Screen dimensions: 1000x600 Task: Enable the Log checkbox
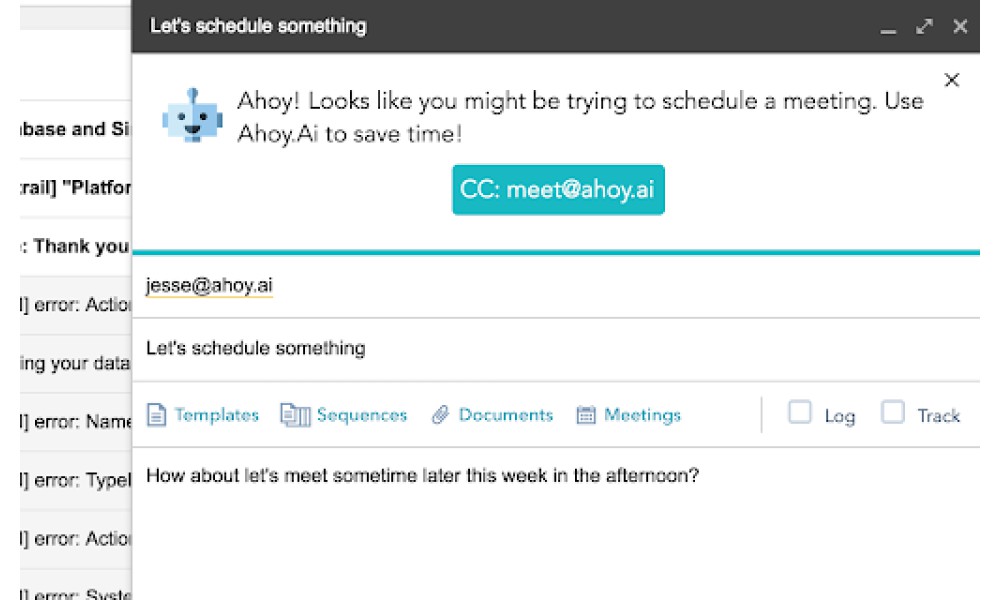pos(800,412)
